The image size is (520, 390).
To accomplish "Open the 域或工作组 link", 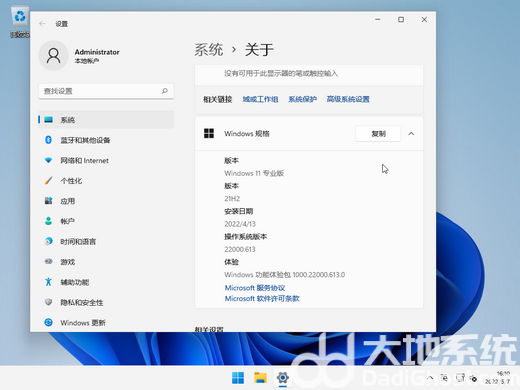I will click(260, 99).
